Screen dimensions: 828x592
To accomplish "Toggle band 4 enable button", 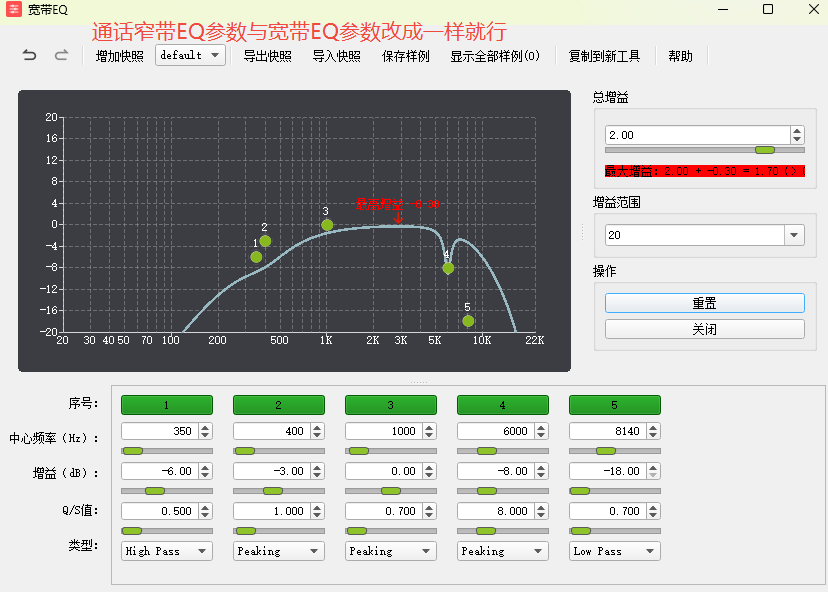I will [x=503, y=405].
